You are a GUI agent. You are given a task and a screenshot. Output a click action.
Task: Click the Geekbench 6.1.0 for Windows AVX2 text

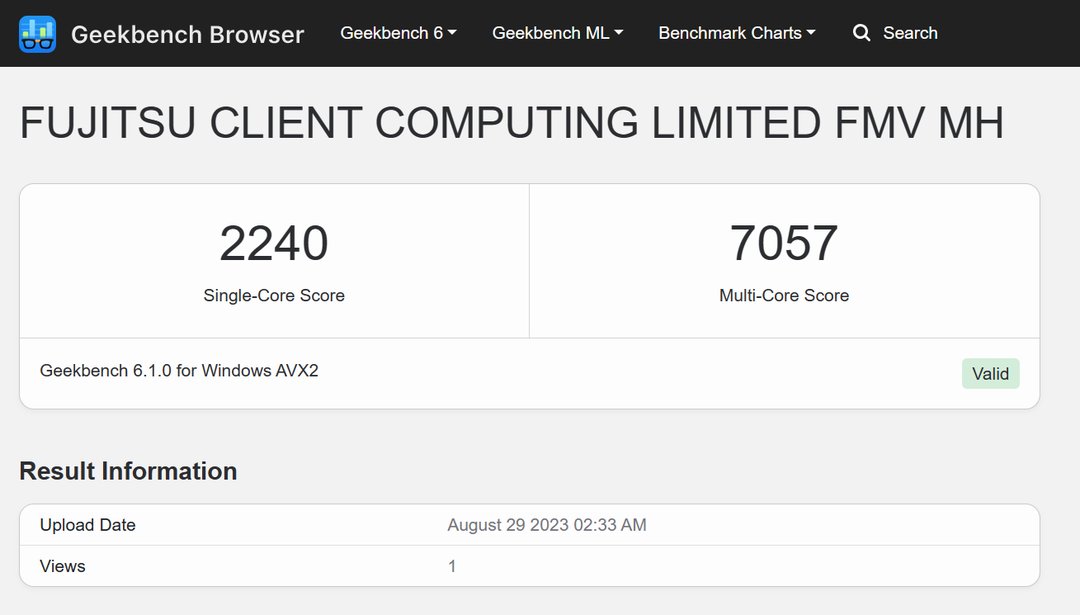pyautogui.click(x=179, y=371)
